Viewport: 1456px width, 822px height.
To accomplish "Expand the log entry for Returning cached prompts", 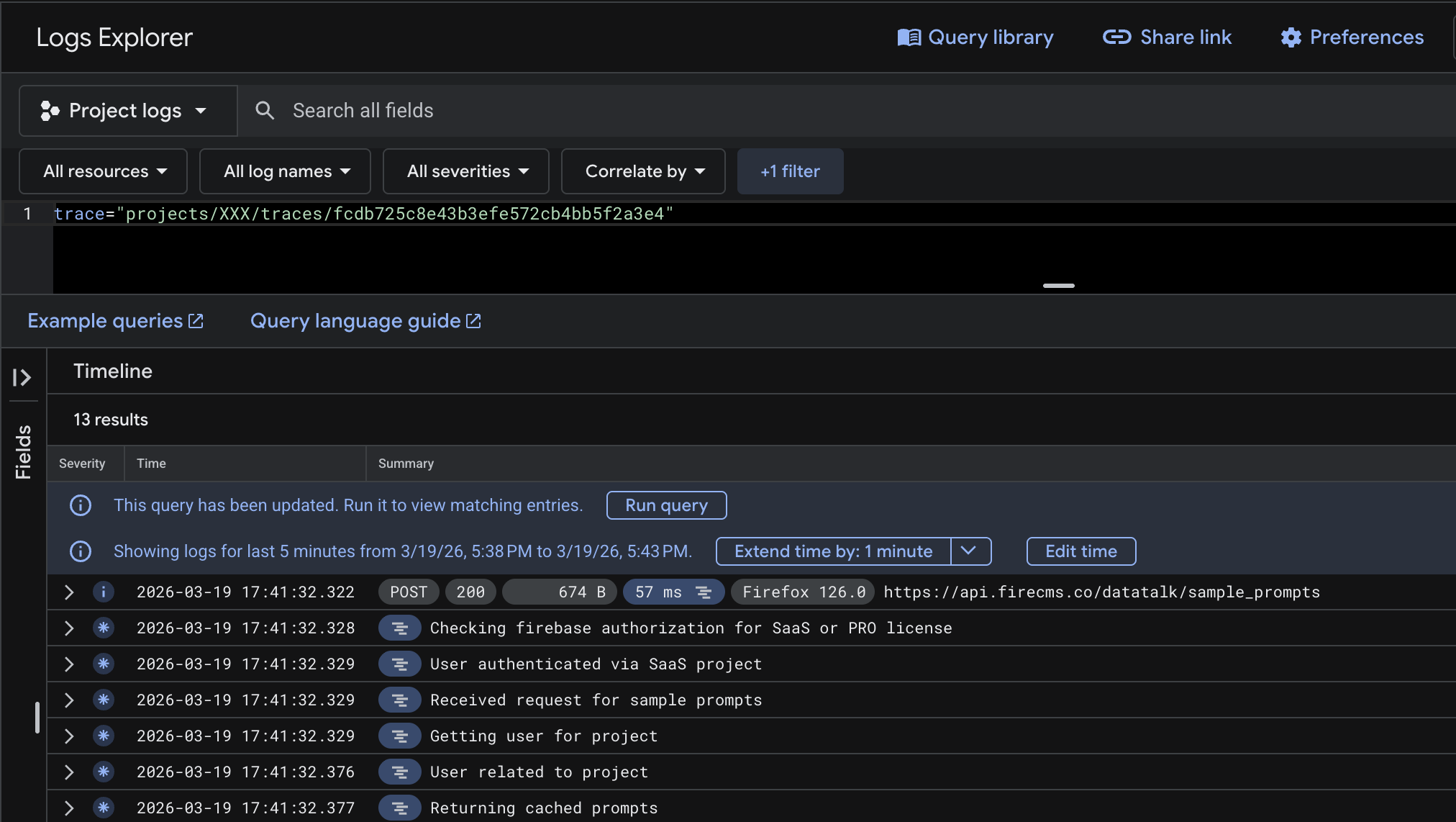I will pyautogui.click(x=68, y=808).
